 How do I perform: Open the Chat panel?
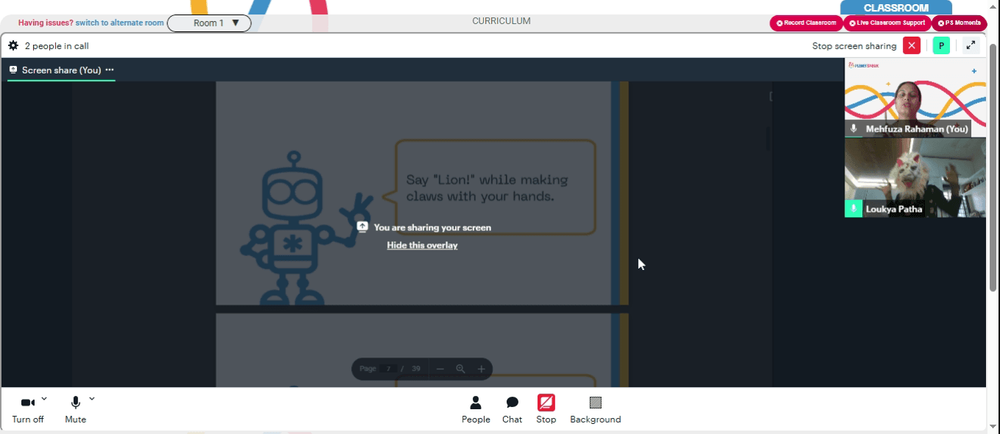(x=512, y=410)
